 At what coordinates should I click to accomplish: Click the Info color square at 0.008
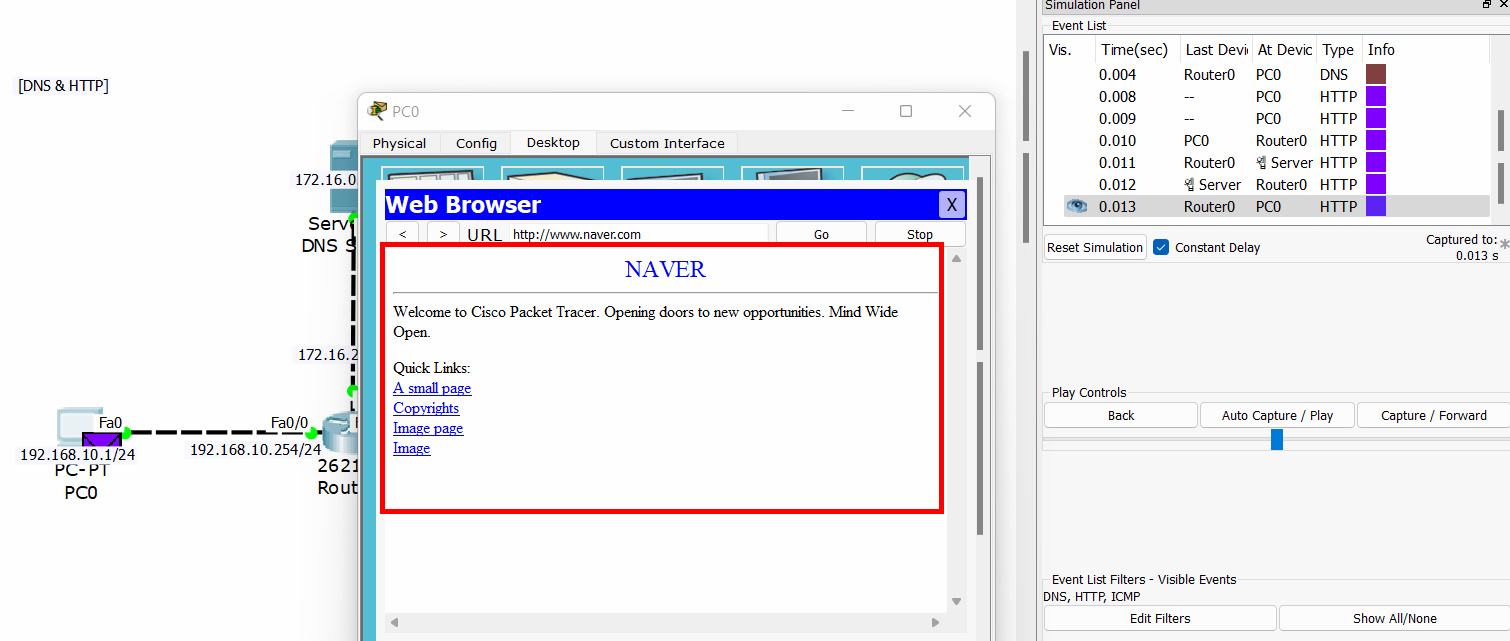point(1376,96)
